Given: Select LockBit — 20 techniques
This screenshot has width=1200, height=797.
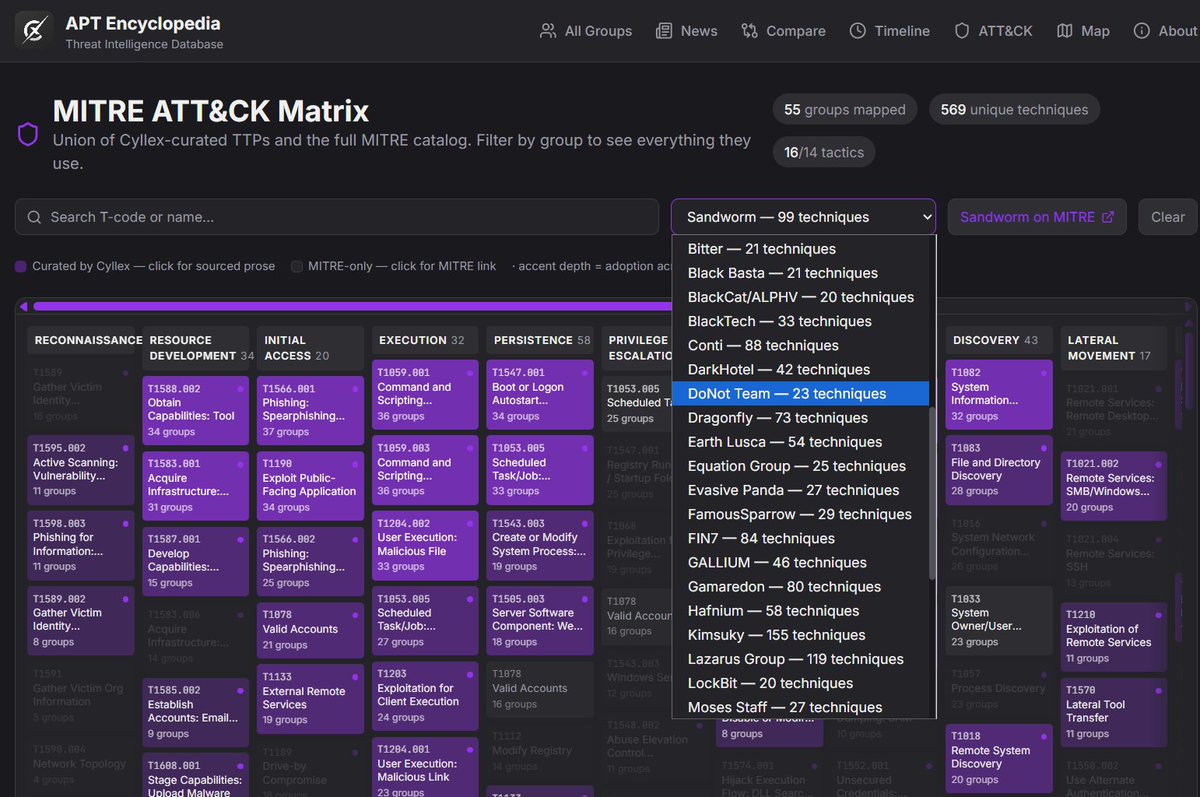Looking at the screenshot, I should [801, 683].
